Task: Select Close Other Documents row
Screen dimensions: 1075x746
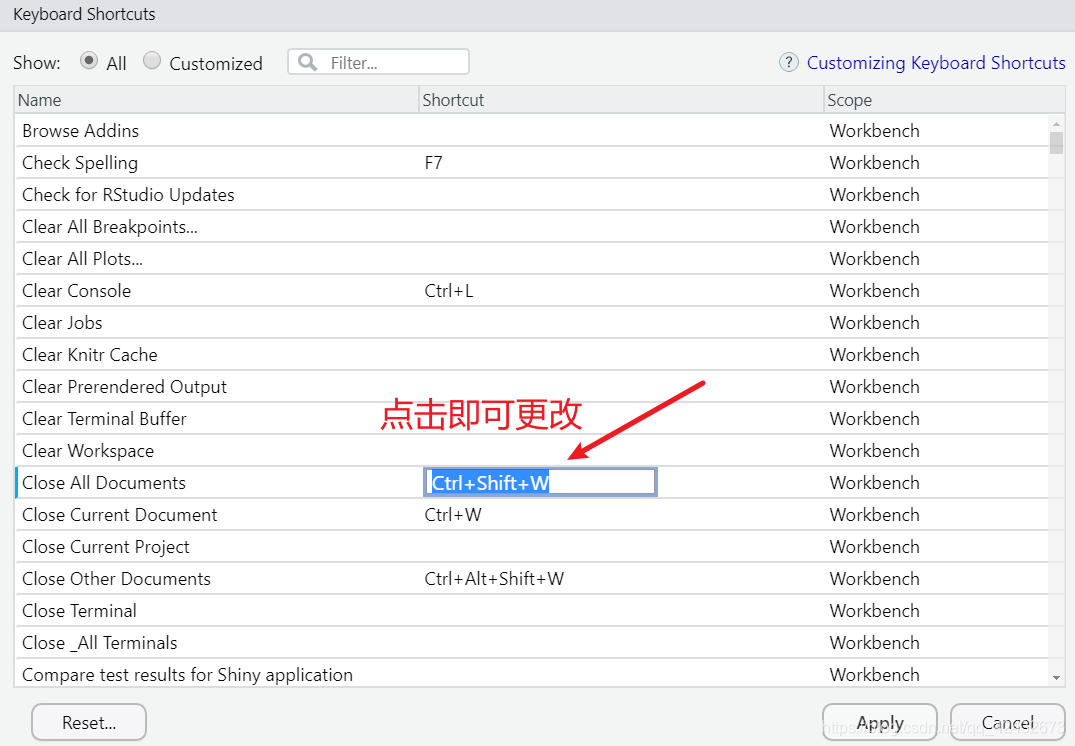Action: click(x=531, y=579)
